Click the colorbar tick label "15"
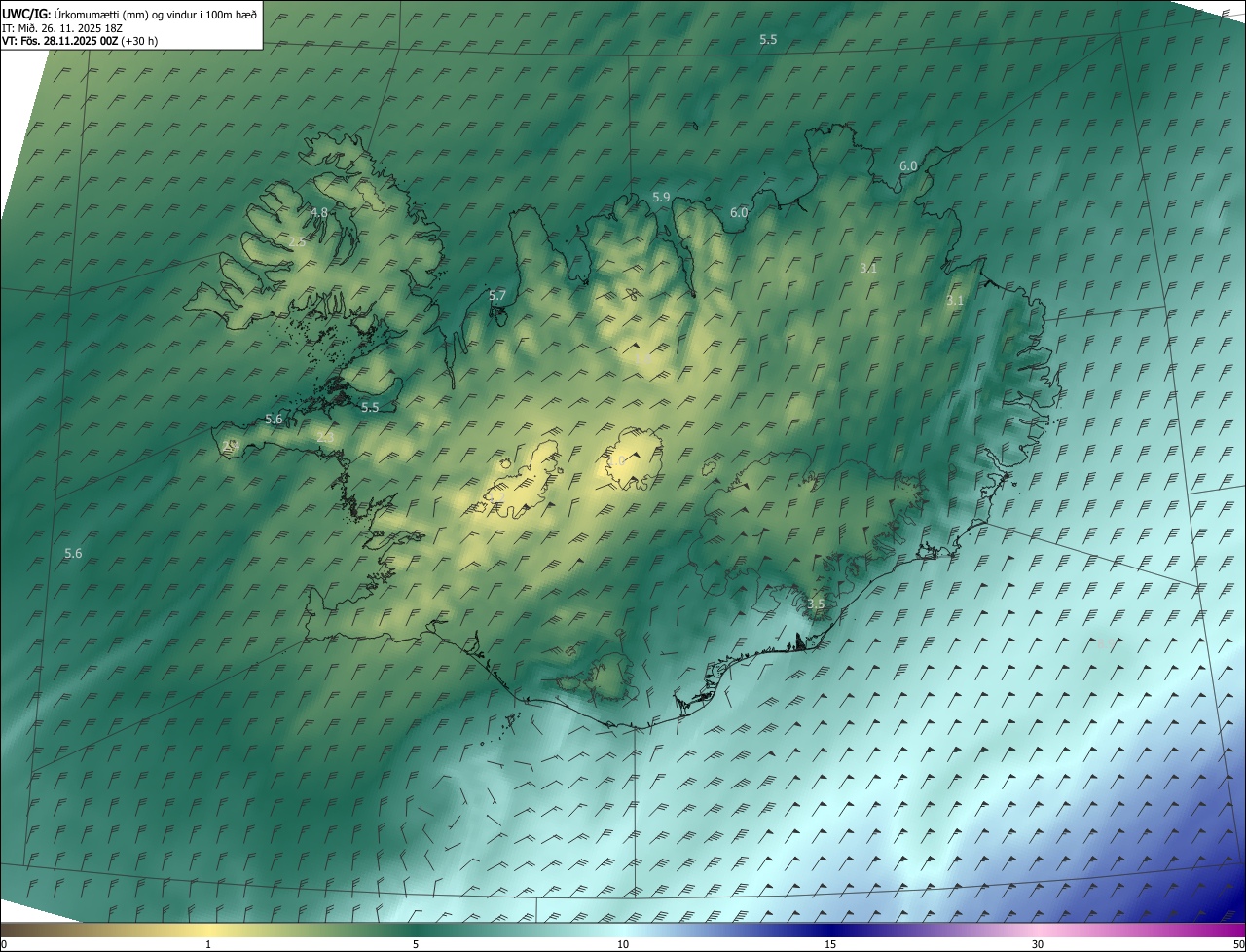 click(x=830, y=944)
